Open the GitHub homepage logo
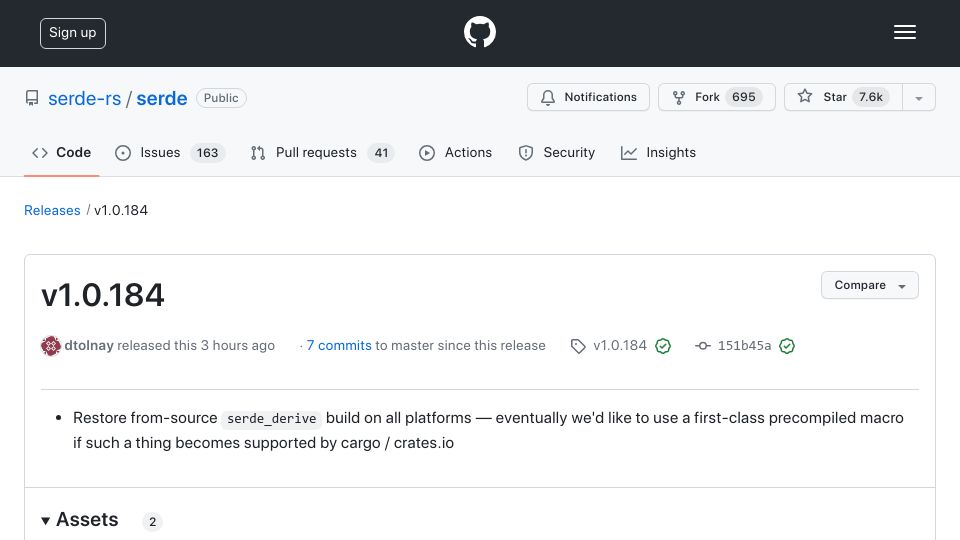This screenshot has width=960, height=540. (479, 32)
